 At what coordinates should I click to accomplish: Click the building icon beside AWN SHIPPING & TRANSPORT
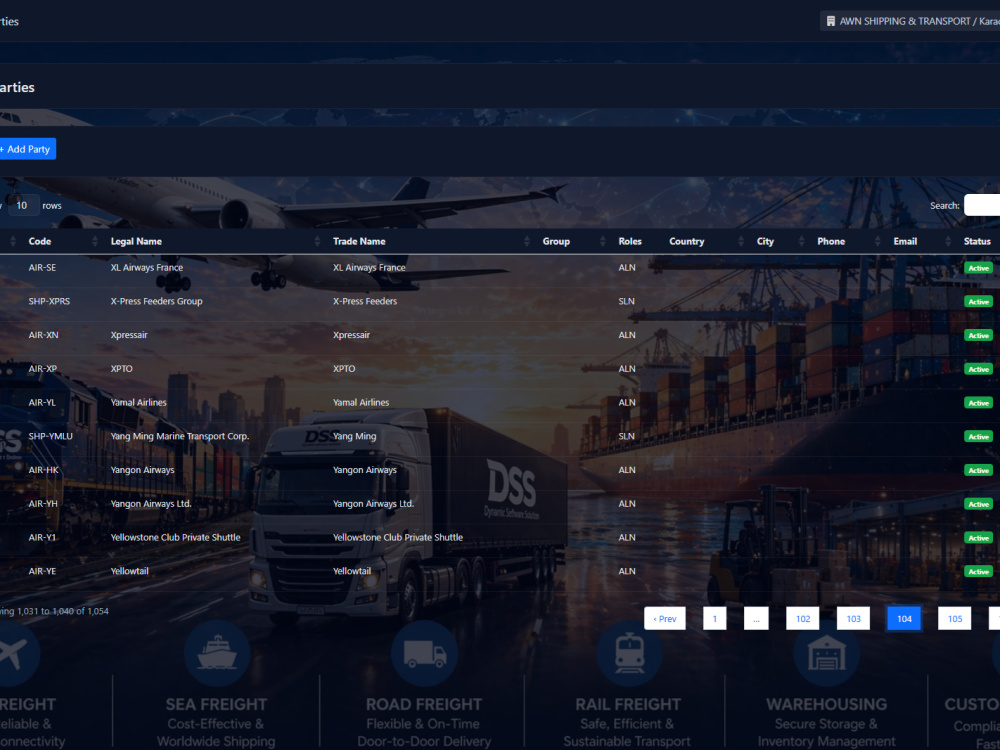[x=830, y=21]
